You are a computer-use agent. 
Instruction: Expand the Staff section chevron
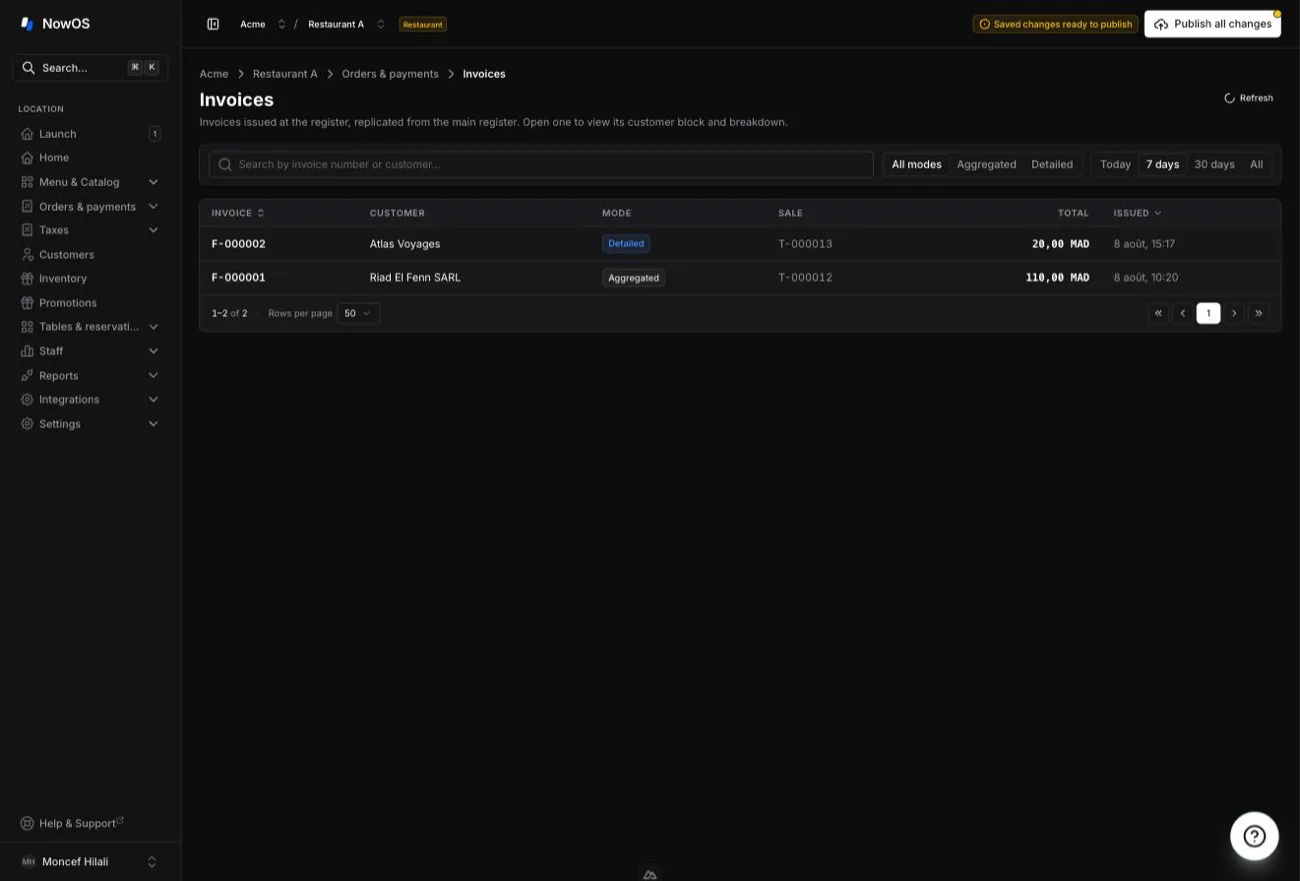pos(153,351)
